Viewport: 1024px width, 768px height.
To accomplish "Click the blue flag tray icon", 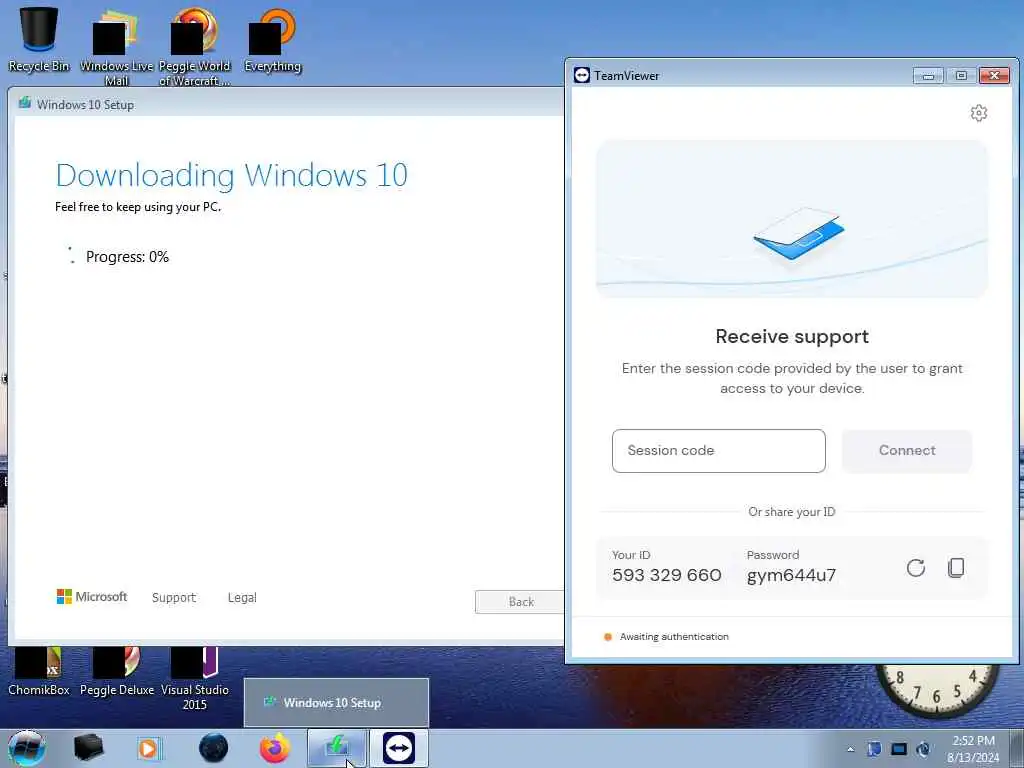I will pos(874,749).
